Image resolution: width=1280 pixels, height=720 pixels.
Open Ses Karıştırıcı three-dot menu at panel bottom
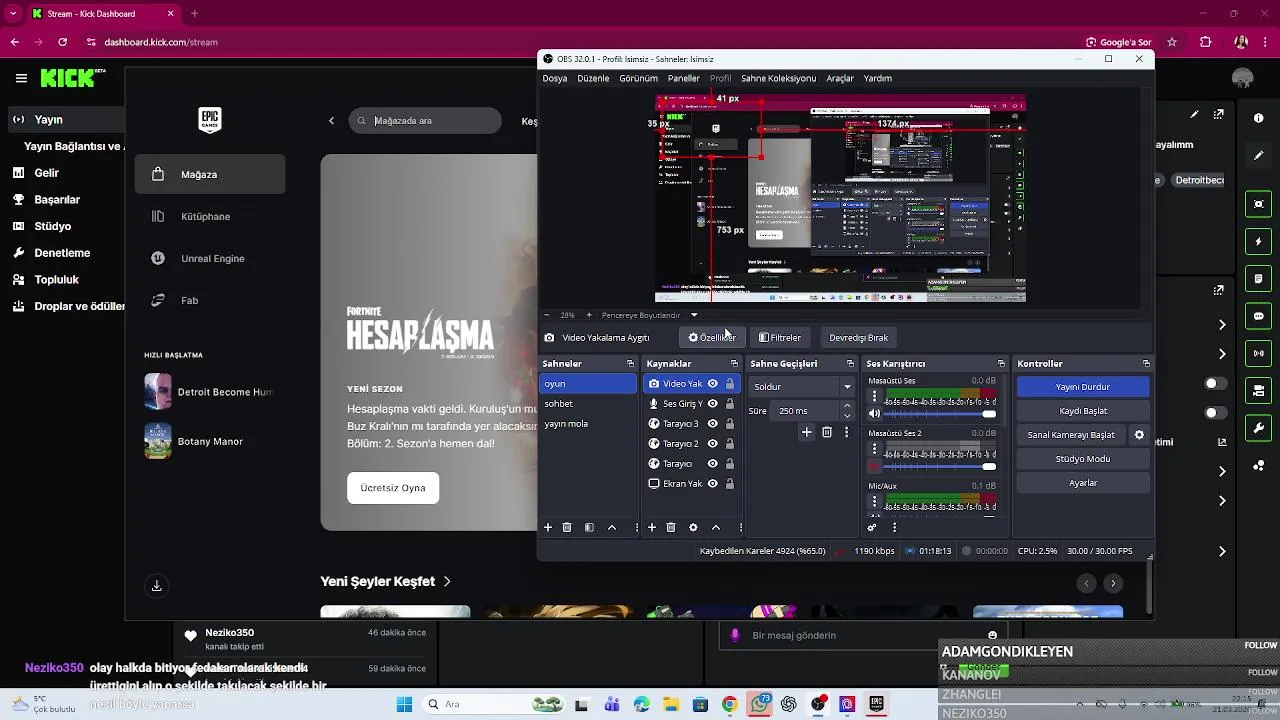coord(894,527)
